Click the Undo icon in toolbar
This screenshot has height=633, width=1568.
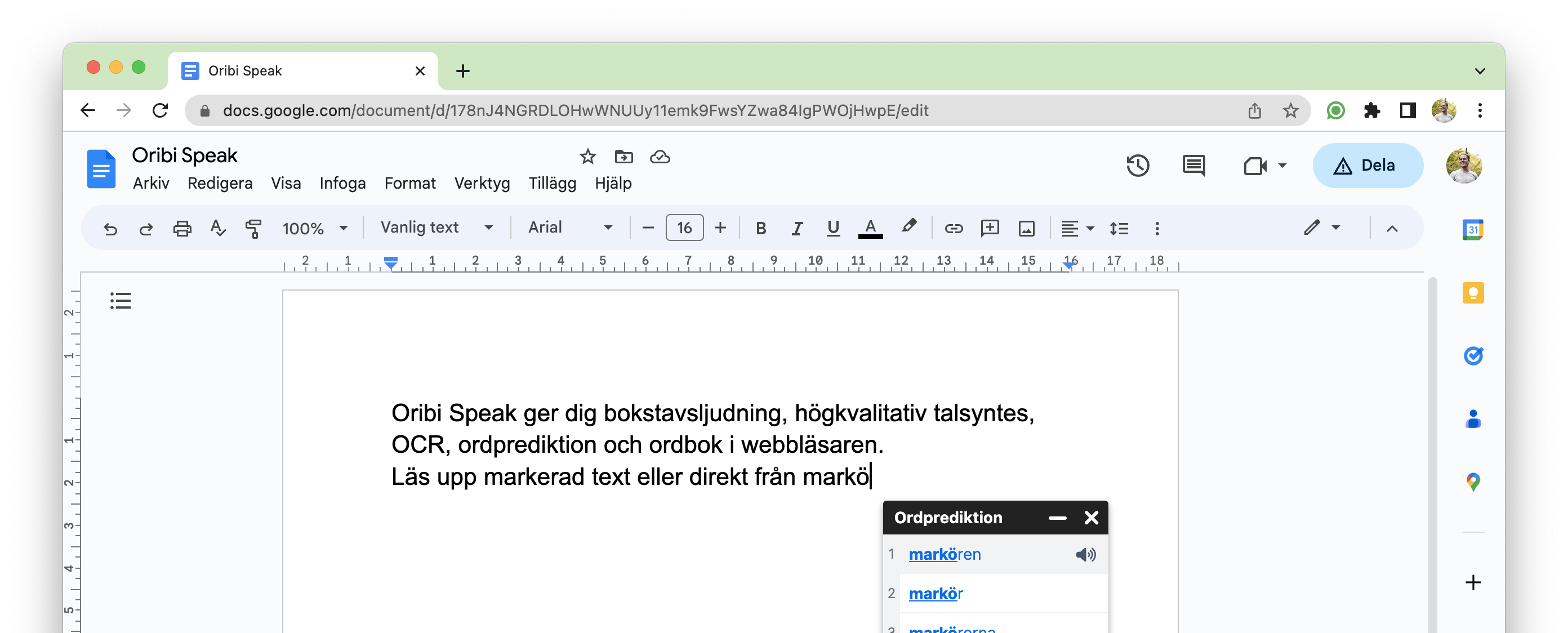pos(110,229)
